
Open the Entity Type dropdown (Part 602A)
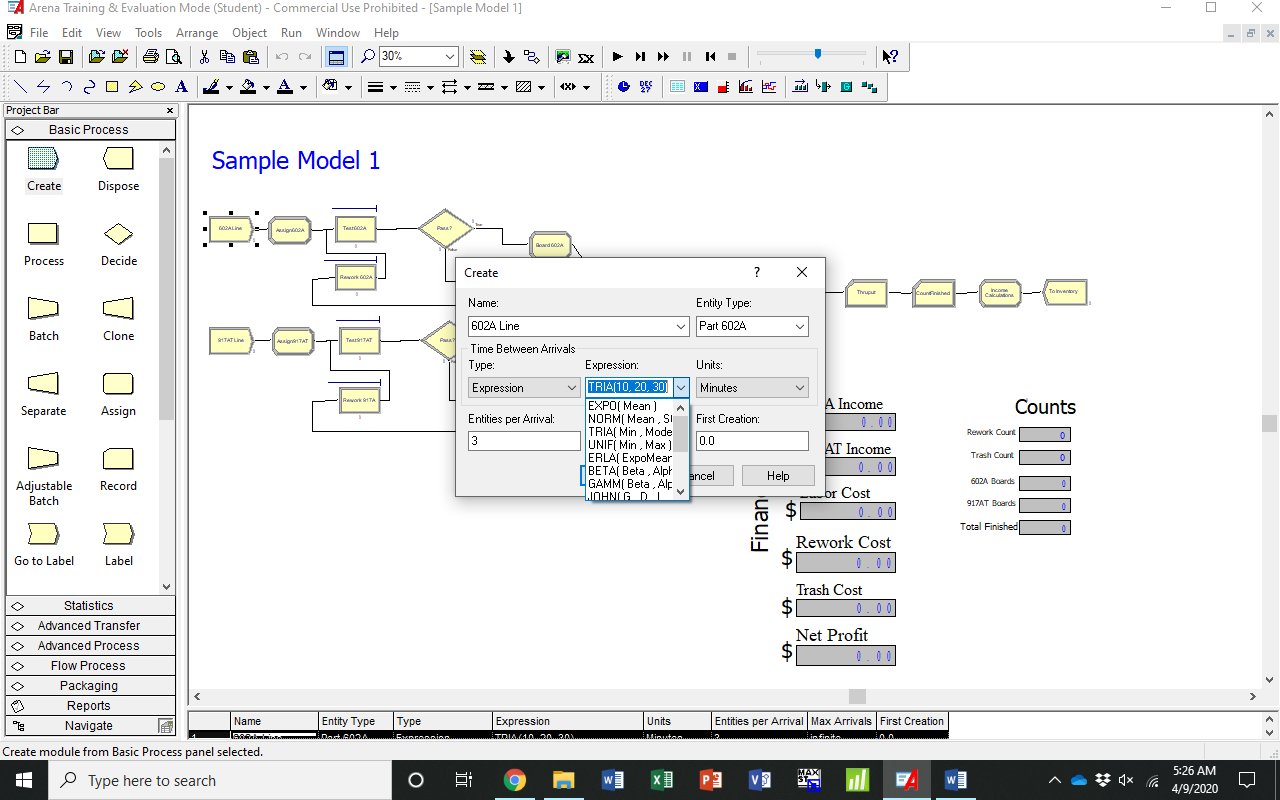(x=800, y=326)
